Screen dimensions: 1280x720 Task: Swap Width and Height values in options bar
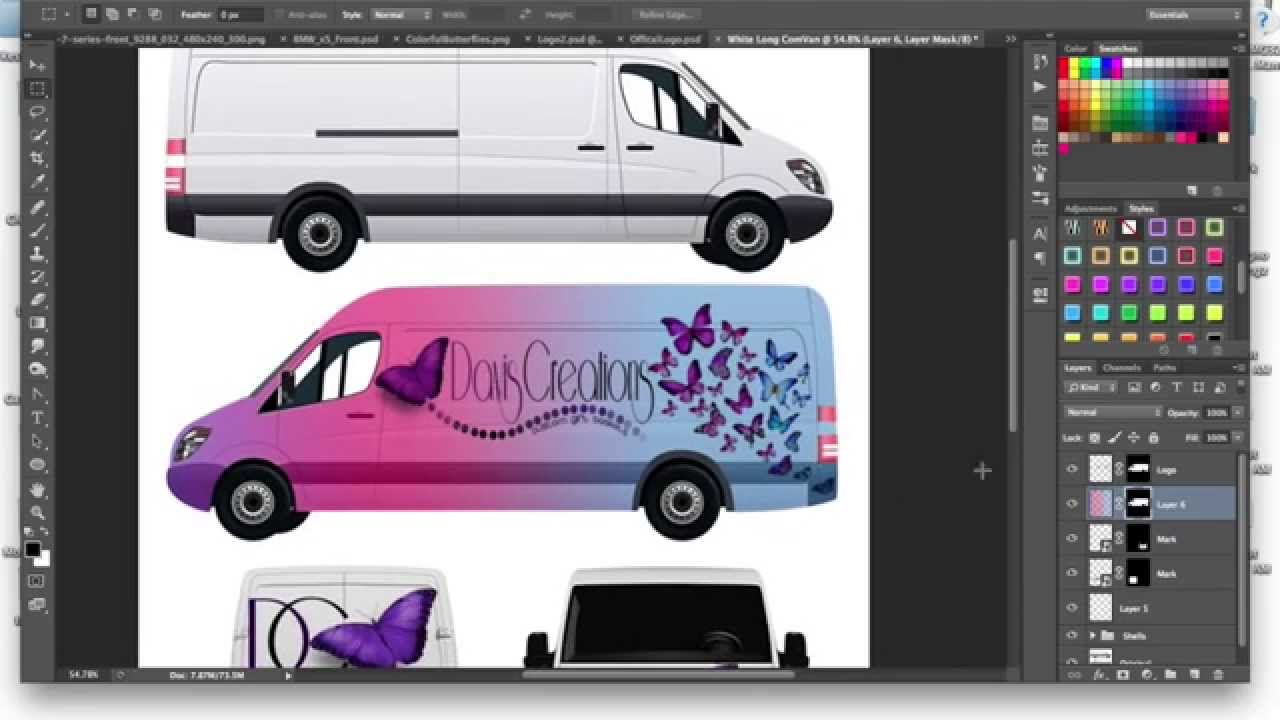526,15
